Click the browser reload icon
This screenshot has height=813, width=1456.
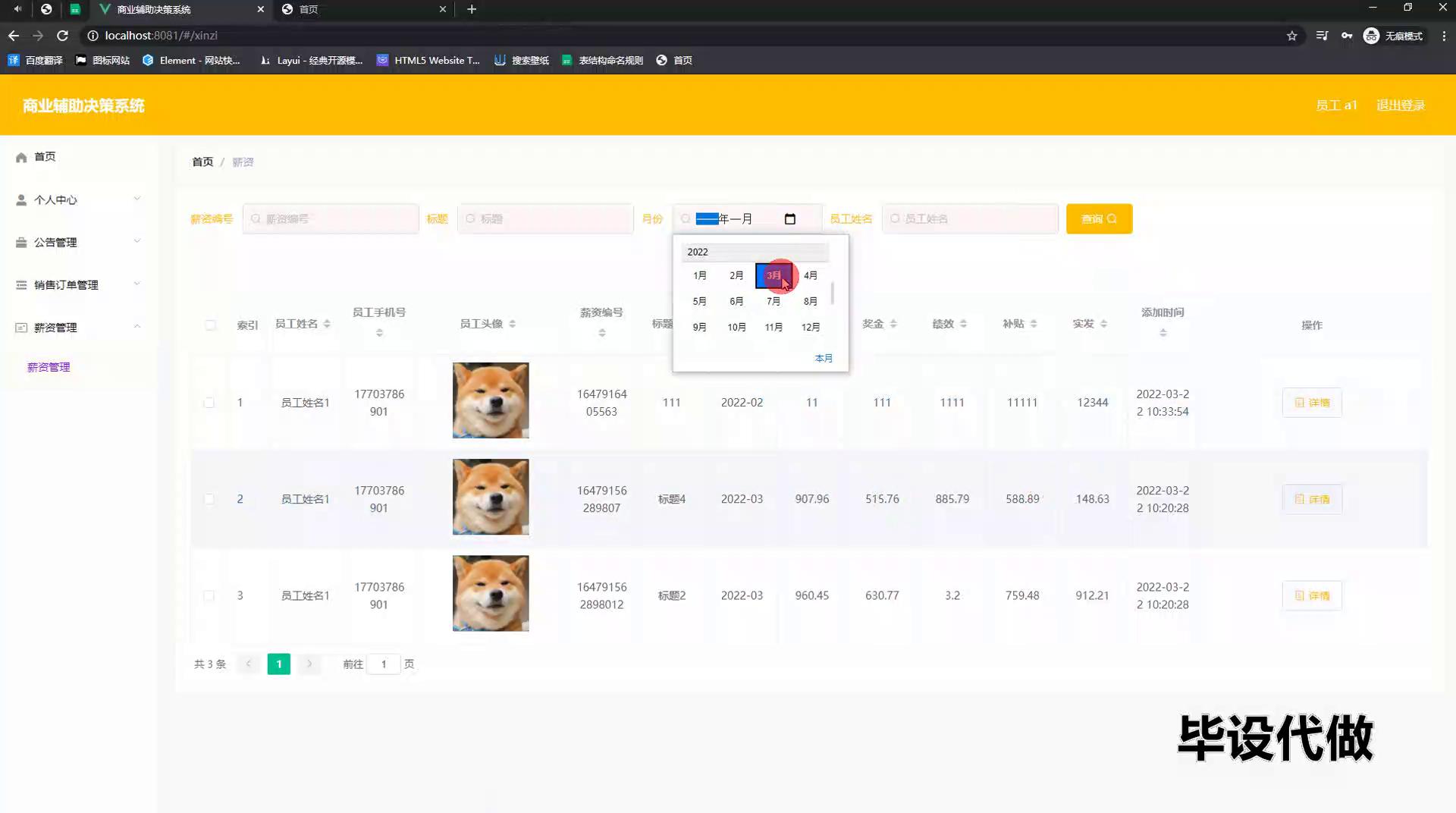point(63,36)
